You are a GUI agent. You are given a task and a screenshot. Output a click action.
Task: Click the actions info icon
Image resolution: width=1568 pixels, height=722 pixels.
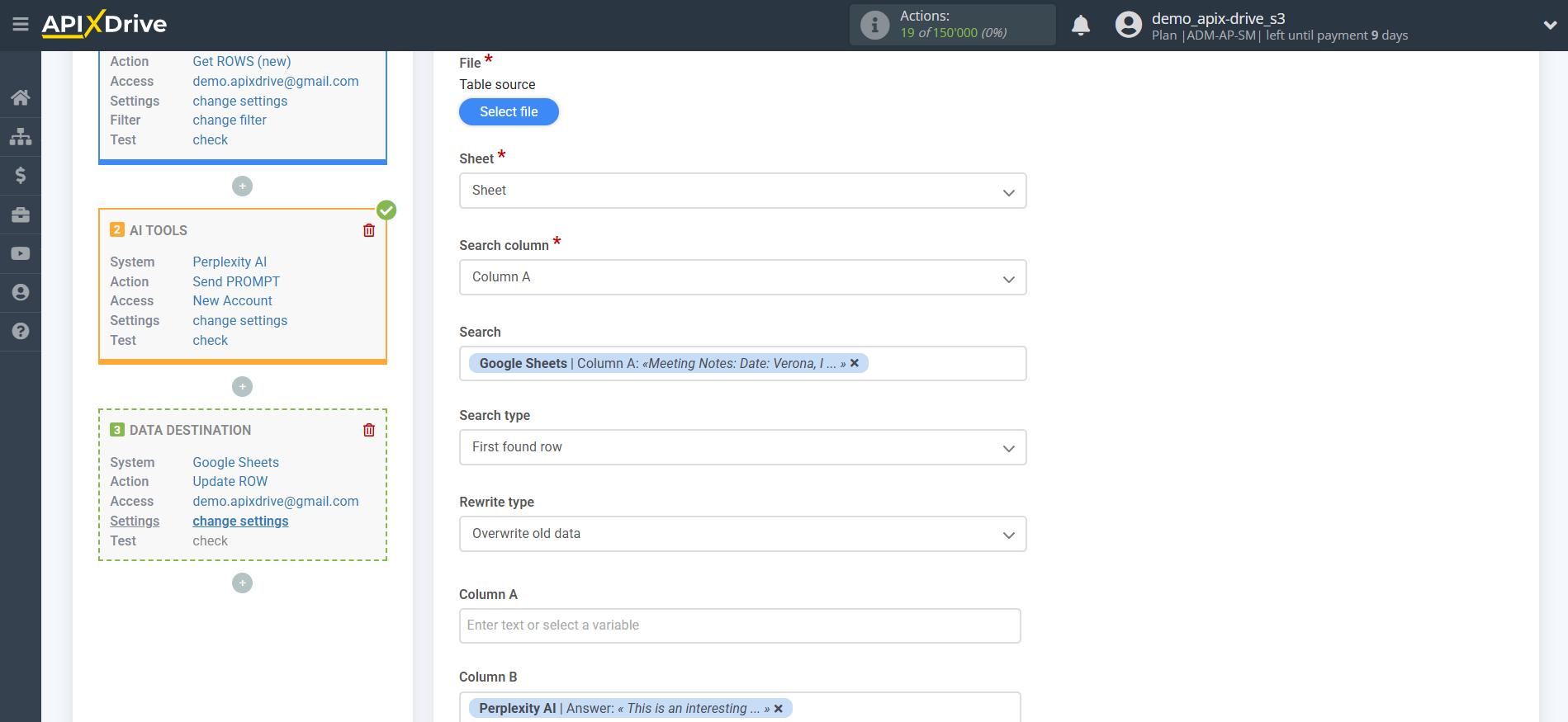pos(874,25)
